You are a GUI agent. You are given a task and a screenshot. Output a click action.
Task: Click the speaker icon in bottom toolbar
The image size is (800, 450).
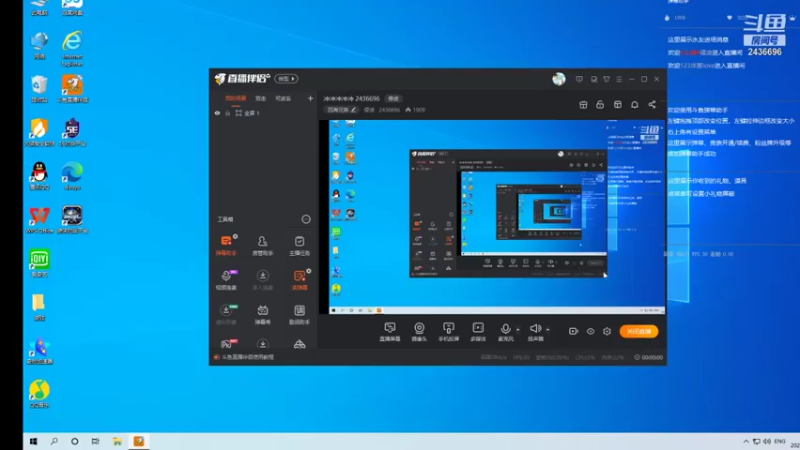click(x=535, y=329)
